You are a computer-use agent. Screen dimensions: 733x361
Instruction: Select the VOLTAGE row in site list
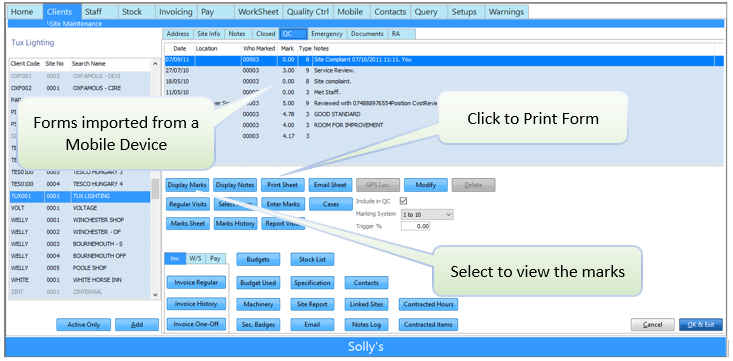(x=80, y=208)
